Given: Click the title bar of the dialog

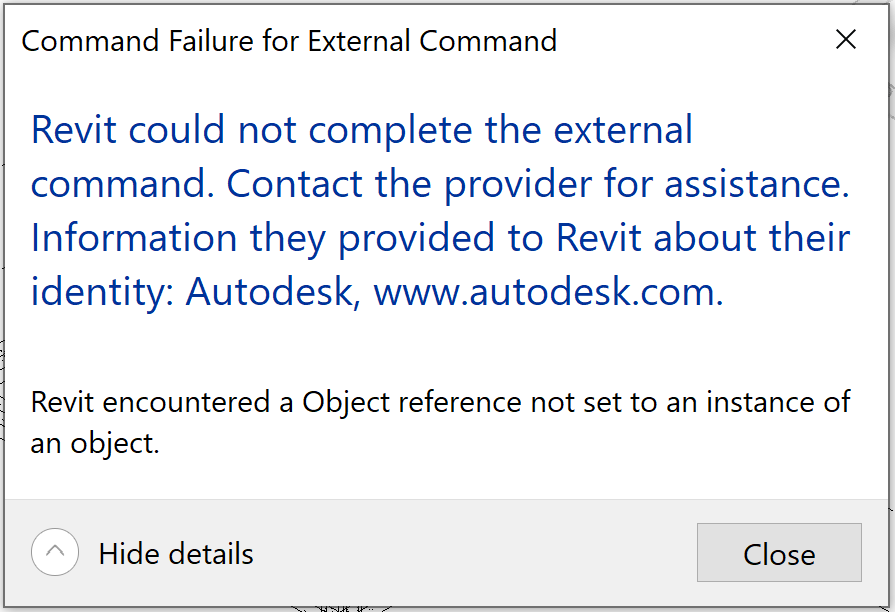Looking at the screenshot, I should pos(400,41).
